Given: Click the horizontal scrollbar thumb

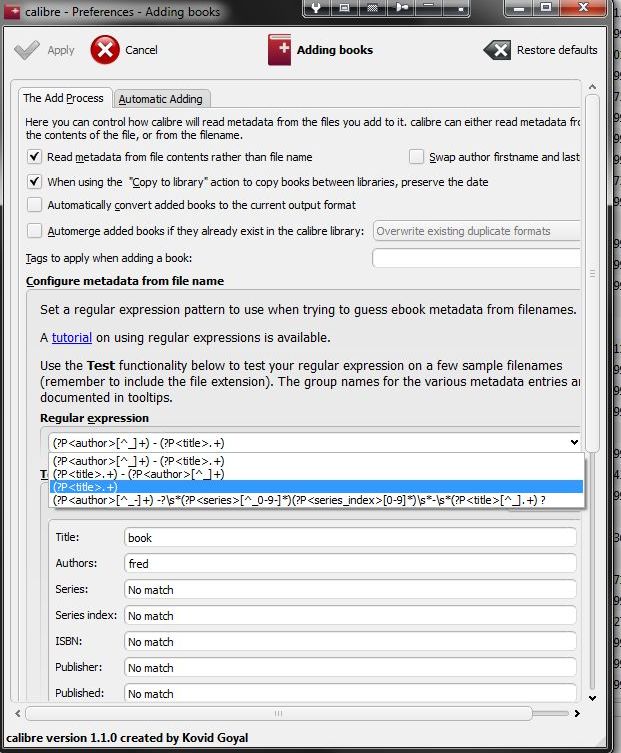Looking at the screenshot, I should point(279,714).
